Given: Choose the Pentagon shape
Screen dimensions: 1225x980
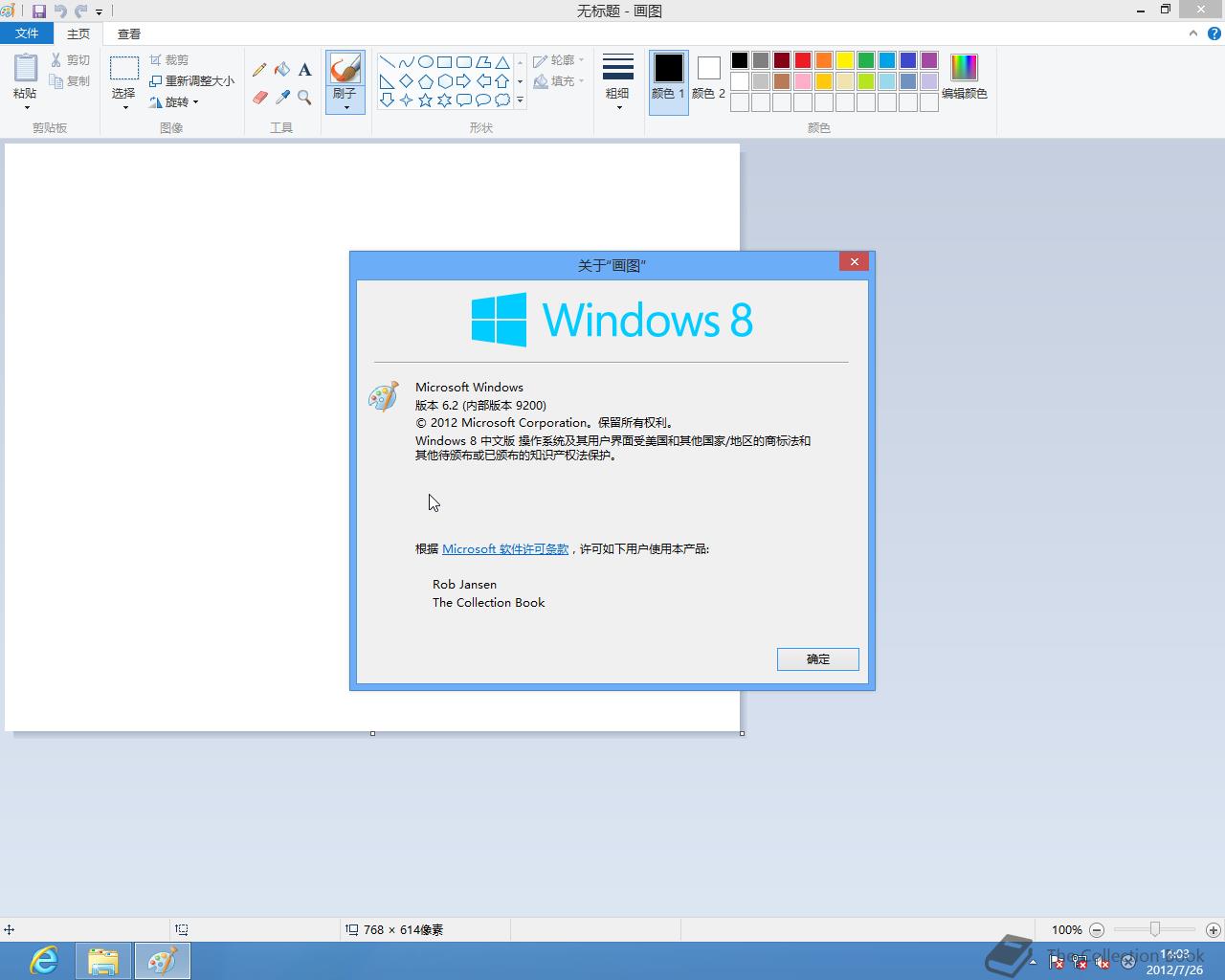Looking at the screenshot, I should pos(426,81).
